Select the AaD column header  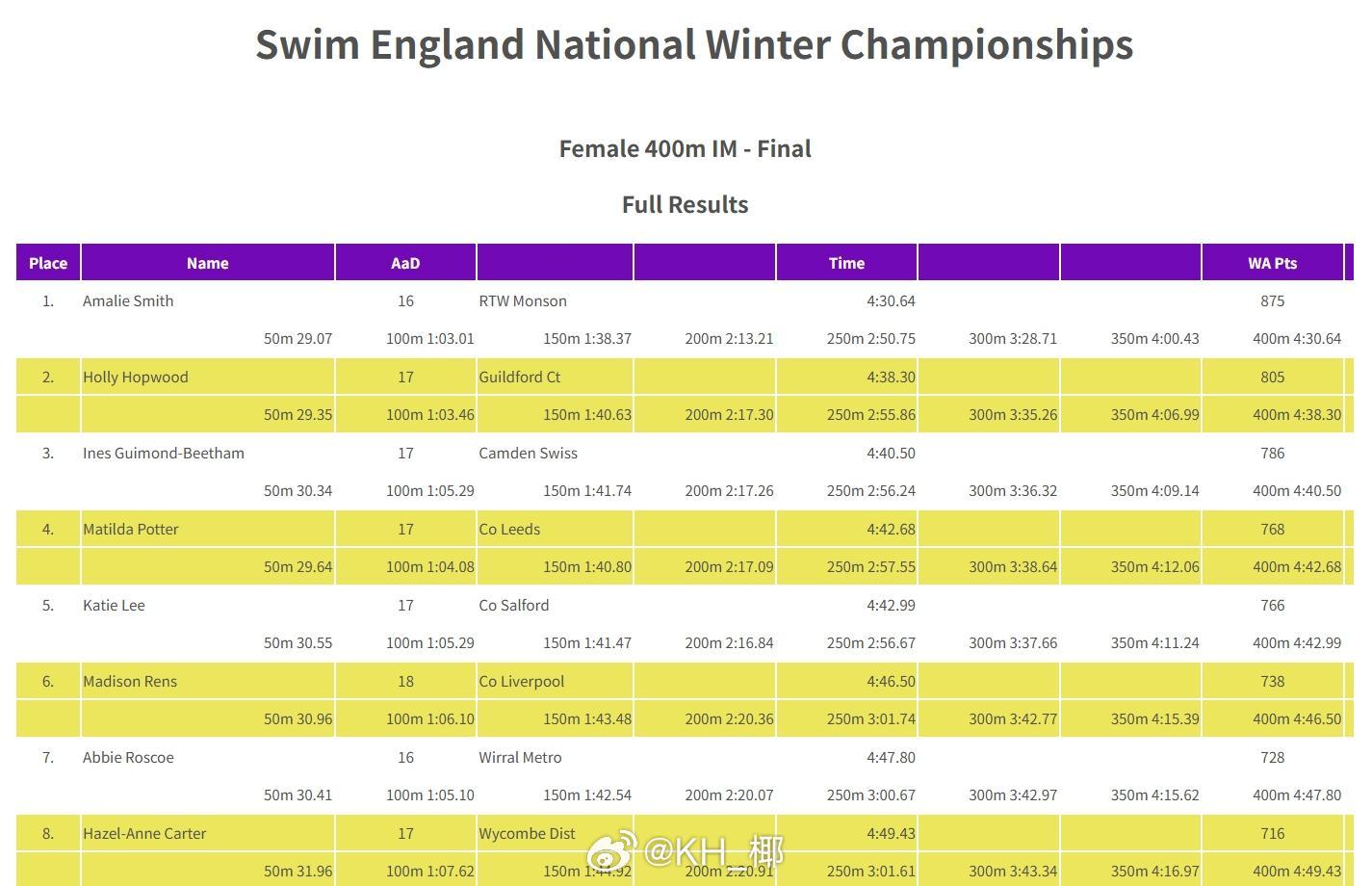405,263
